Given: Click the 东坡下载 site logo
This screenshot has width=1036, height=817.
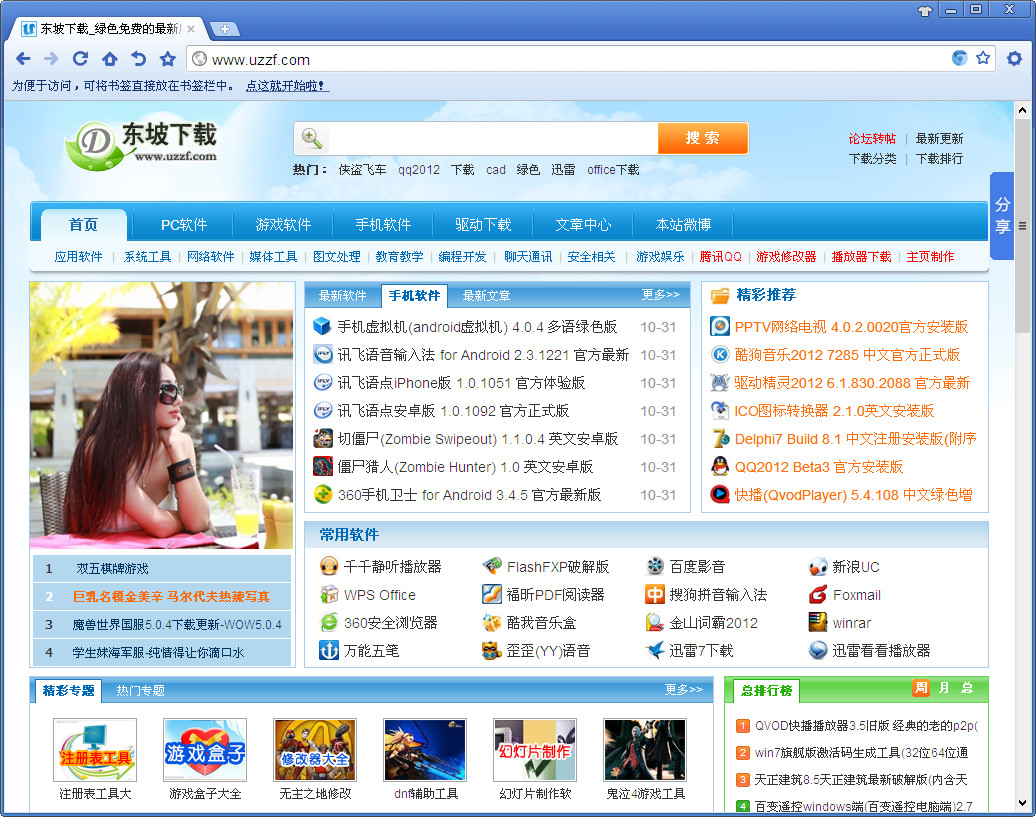Looking at the screenshot, I should tap(141, 145).
